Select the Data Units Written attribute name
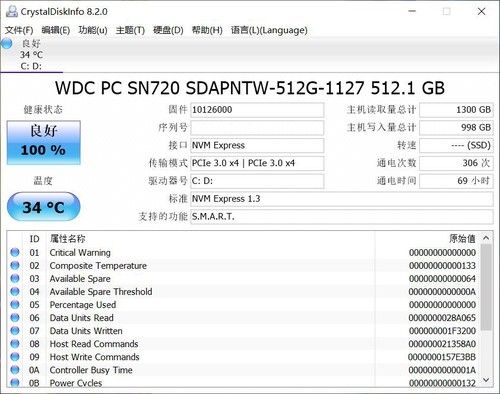 (86, 331)
